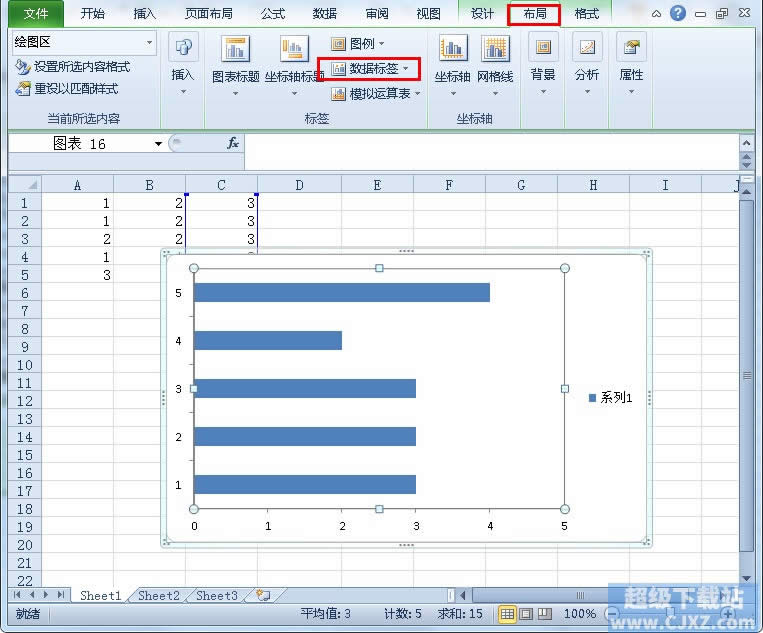Open the 图表标题 (Chart Title) icon menu
The width and height of the screenshot is (763, 633).
tap(236, 50)
